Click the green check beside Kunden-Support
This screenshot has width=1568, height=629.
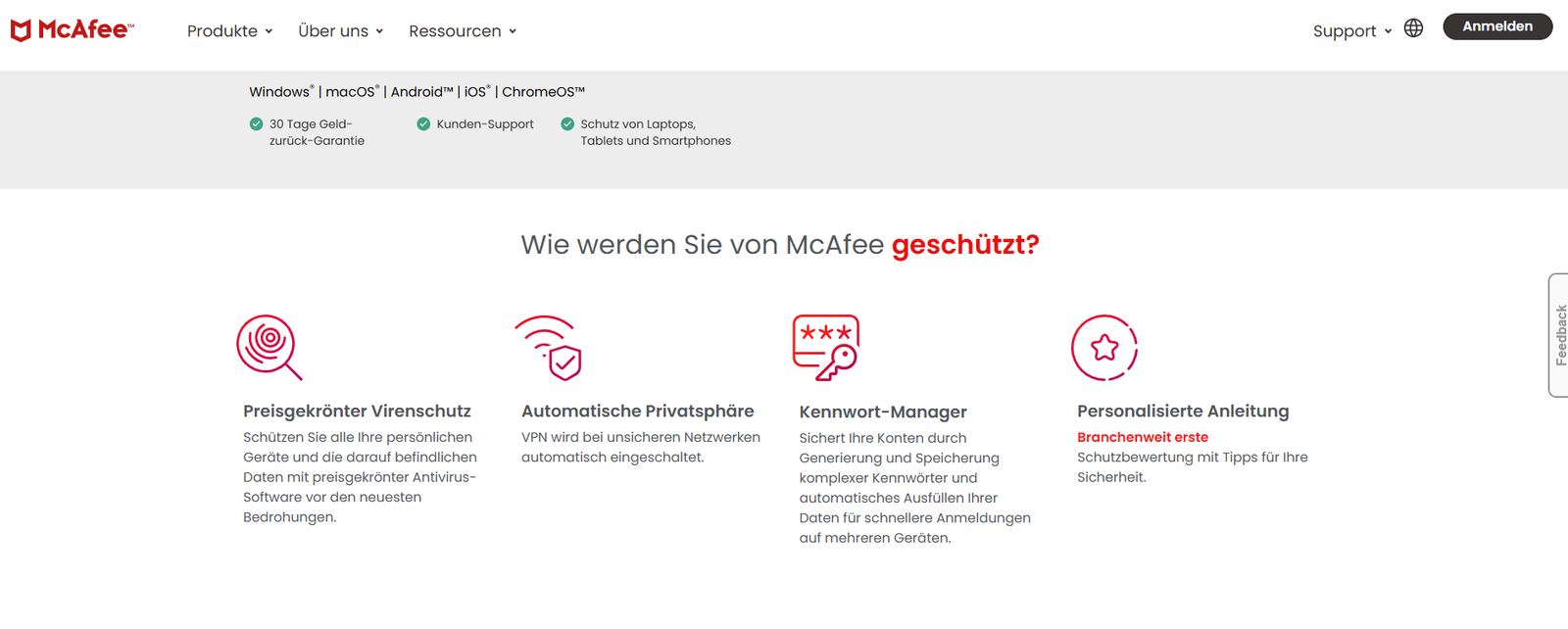423,123
